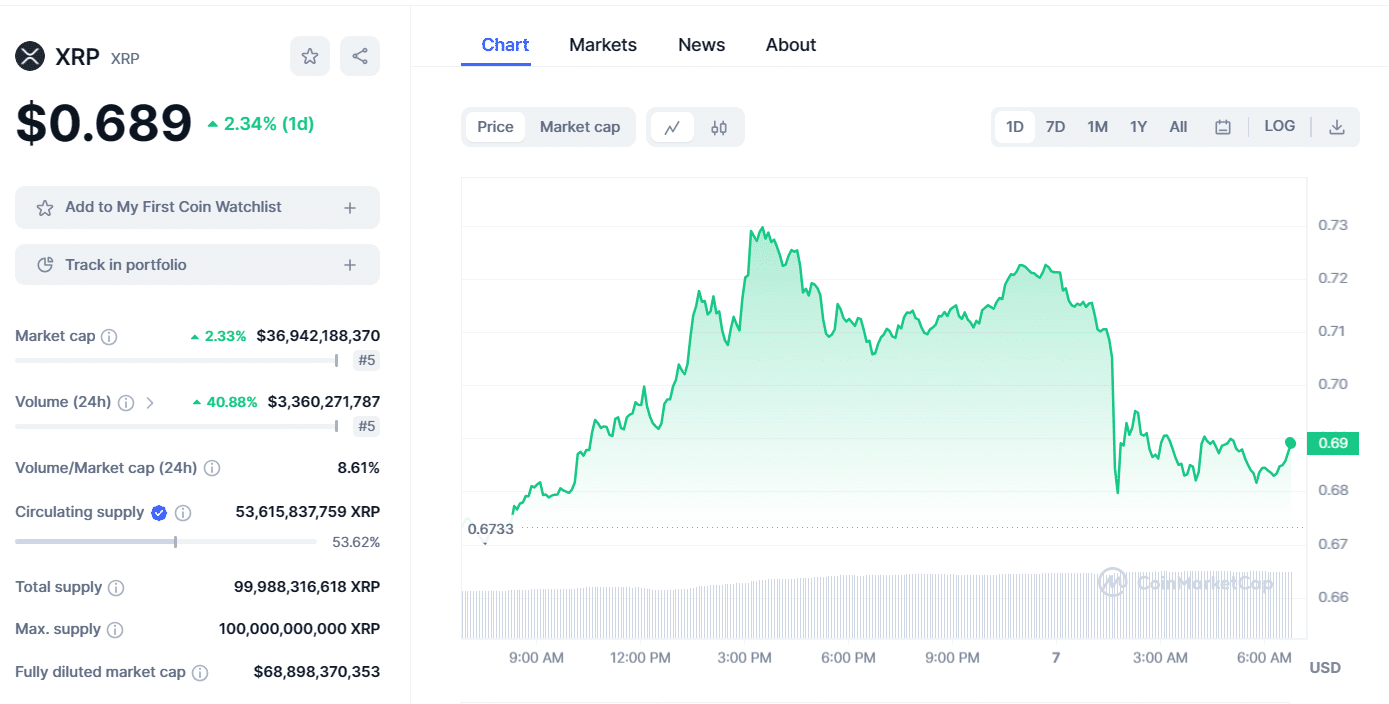Expand Volume (24h) details chevron
The image size is (1389, 704).
[150, 403]
